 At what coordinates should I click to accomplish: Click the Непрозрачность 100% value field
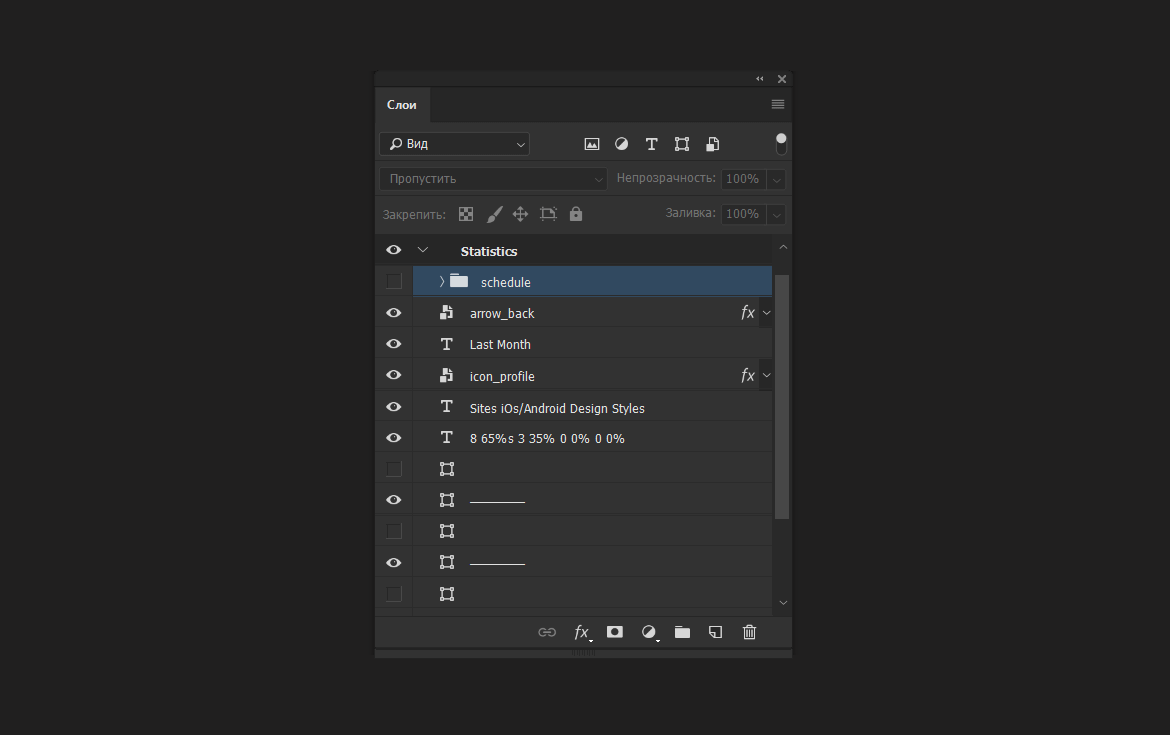742,179
